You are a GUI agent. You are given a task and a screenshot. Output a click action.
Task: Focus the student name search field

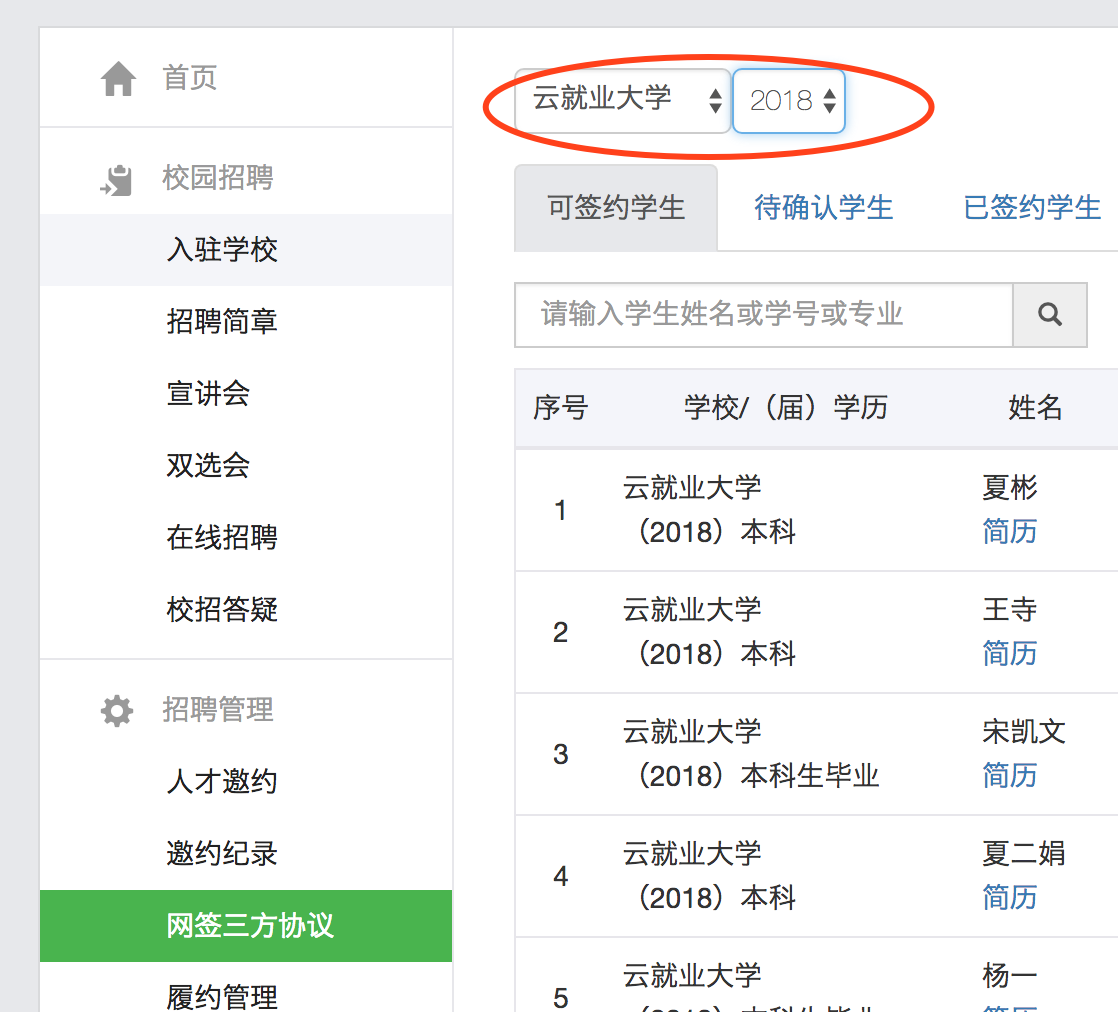click(763, 315)
